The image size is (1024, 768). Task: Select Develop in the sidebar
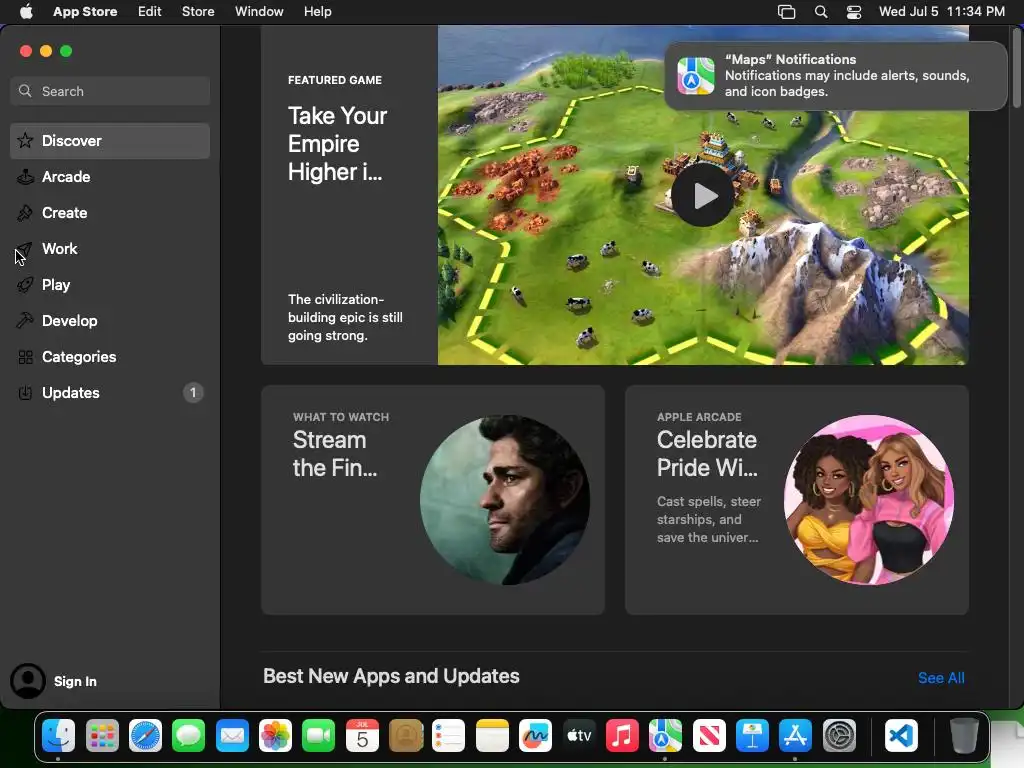[110, 320]
